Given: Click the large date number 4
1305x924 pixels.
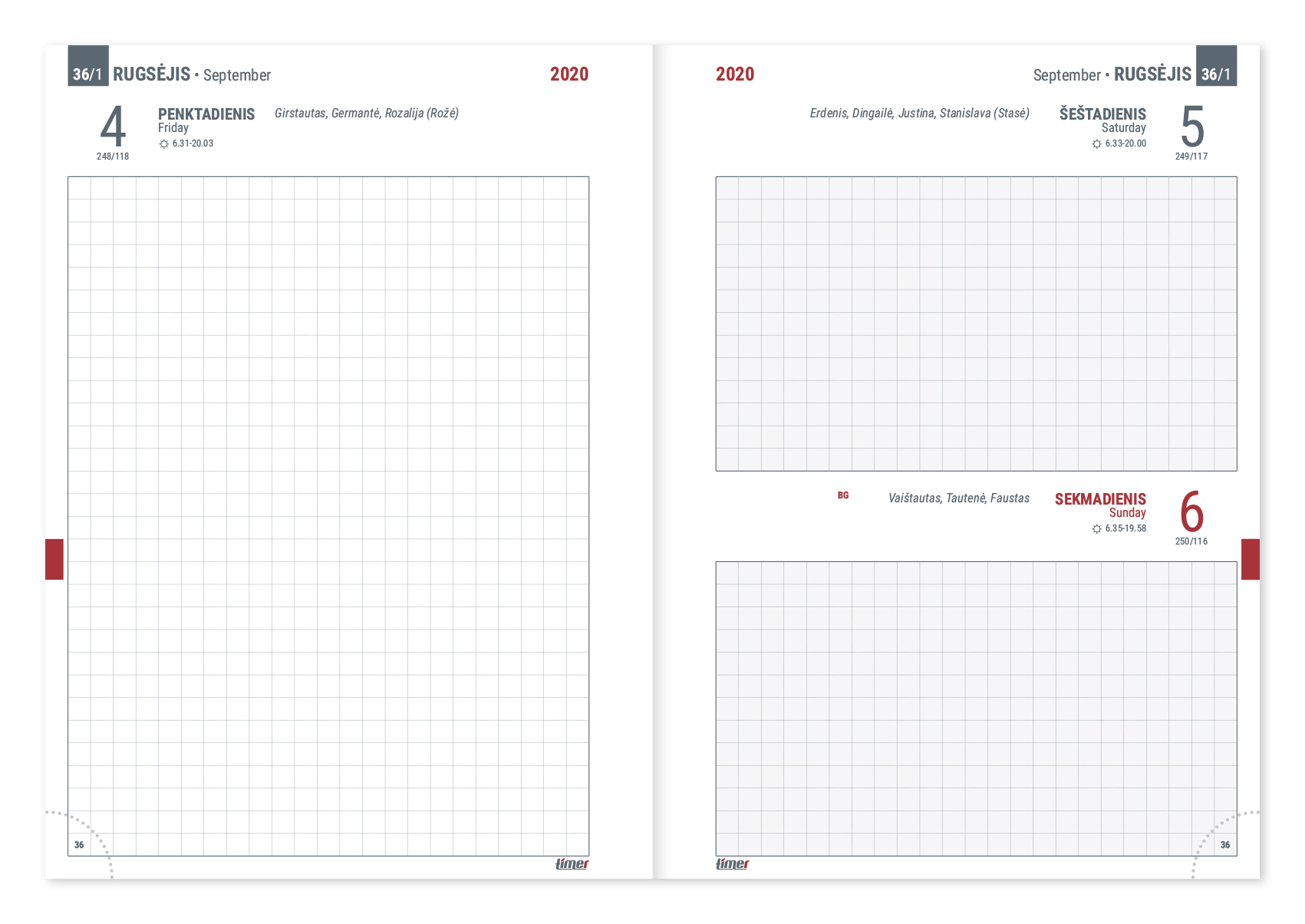Looking at the screenshot, I should (x=113, y=127).
